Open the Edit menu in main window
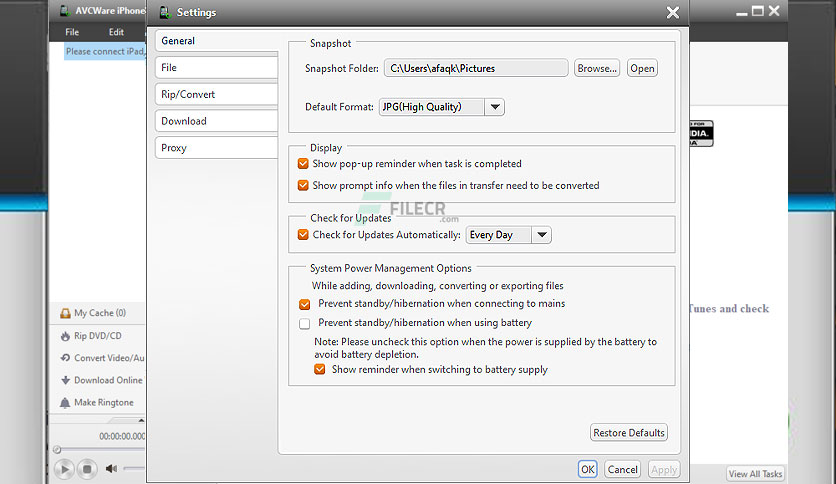Image resolution: width=836 pixels, height=484 pixels. click(x=116, y=32)
